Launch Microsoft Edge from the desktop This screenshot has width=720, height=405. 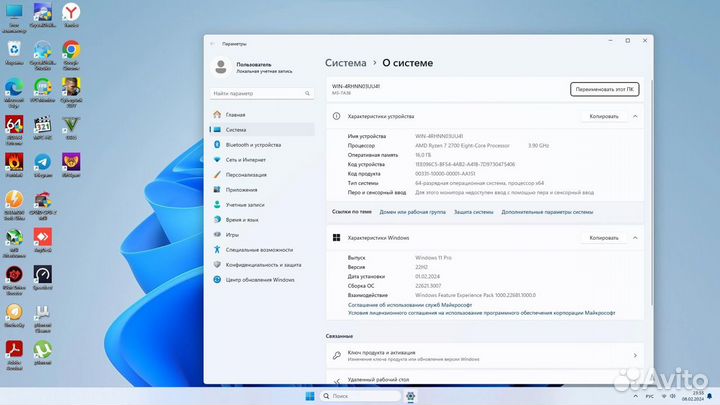click(14, 92)
